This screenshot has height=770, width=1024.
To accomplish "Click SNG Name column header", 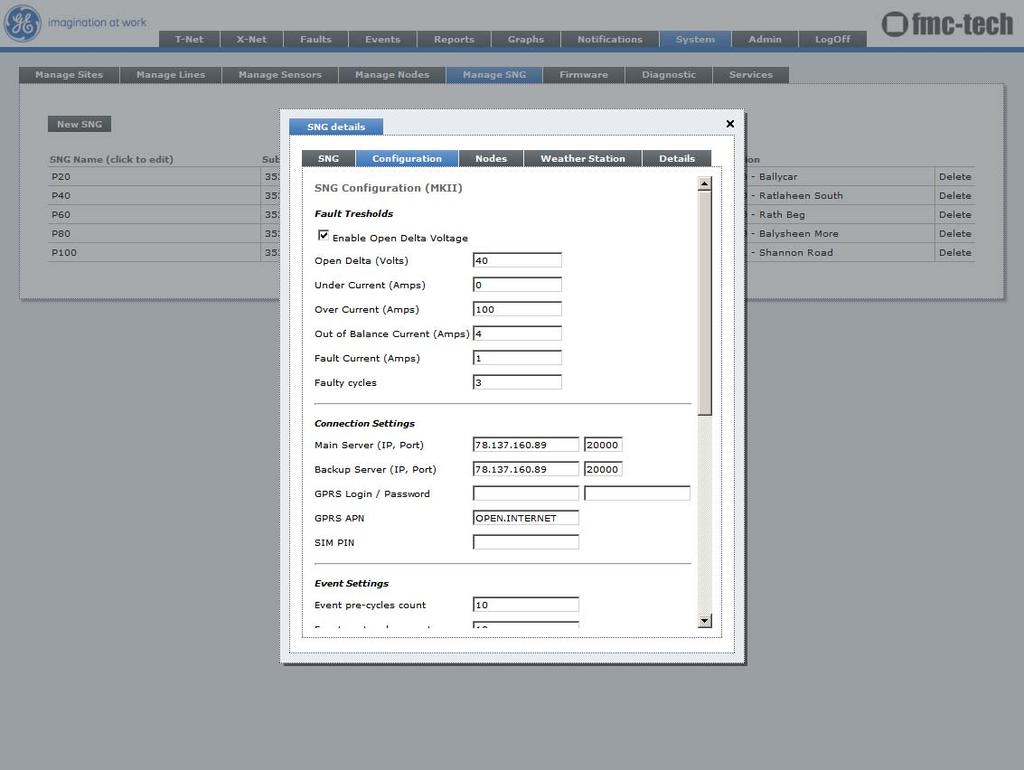I will point(112,159).
